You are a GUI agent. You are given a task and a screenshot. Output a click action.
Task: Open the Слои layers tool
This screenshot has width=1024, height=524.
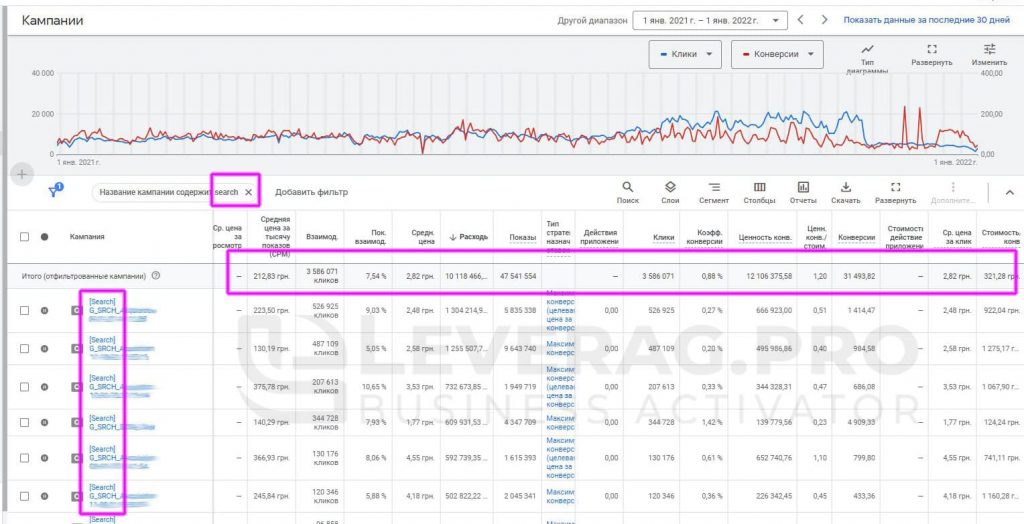(670, 193)
